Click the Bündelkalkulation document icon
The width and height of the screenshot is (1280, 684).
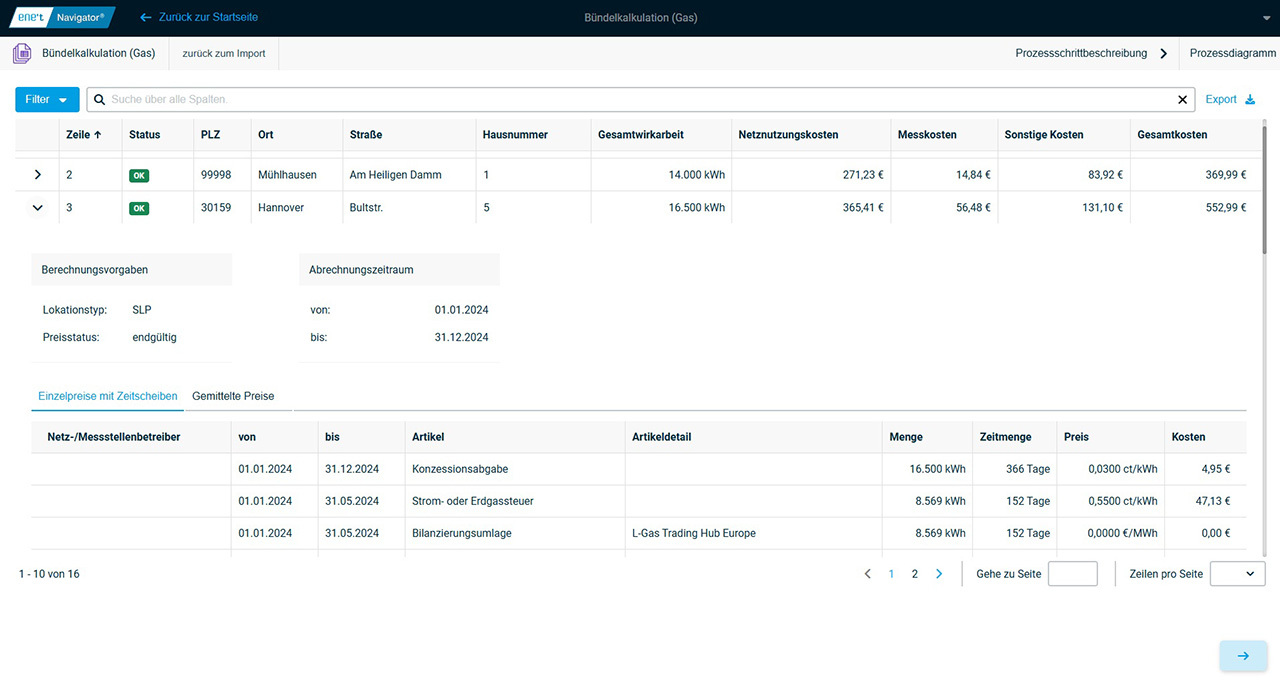pyautogui.click(x=21, y=53)
